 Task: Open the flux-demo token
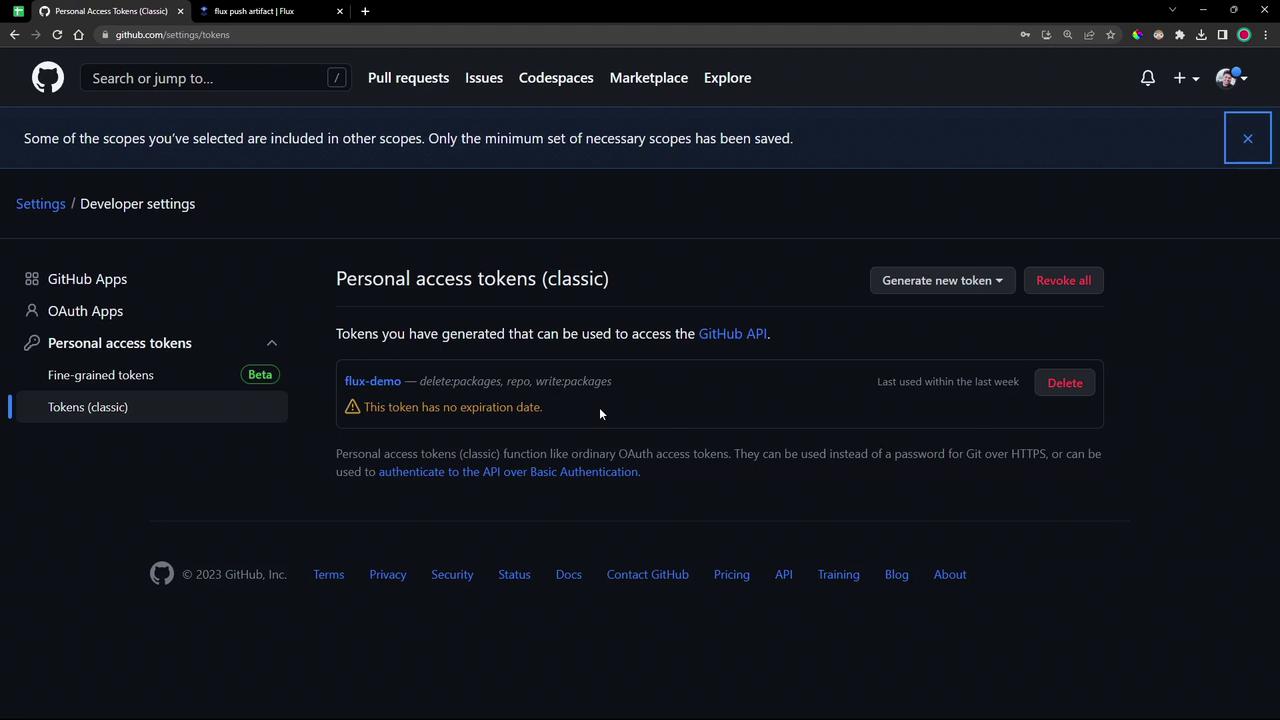[x=372, y=381]
